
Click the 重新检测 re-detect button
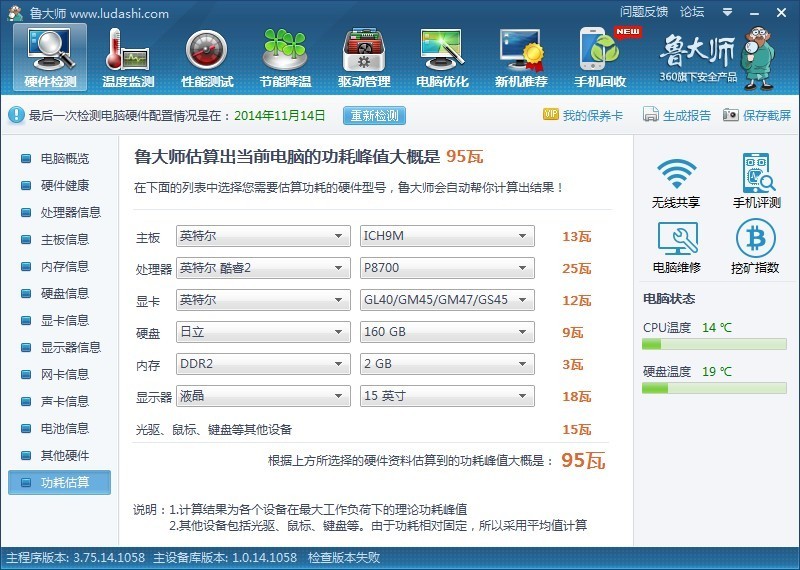(x=374, y=115)
